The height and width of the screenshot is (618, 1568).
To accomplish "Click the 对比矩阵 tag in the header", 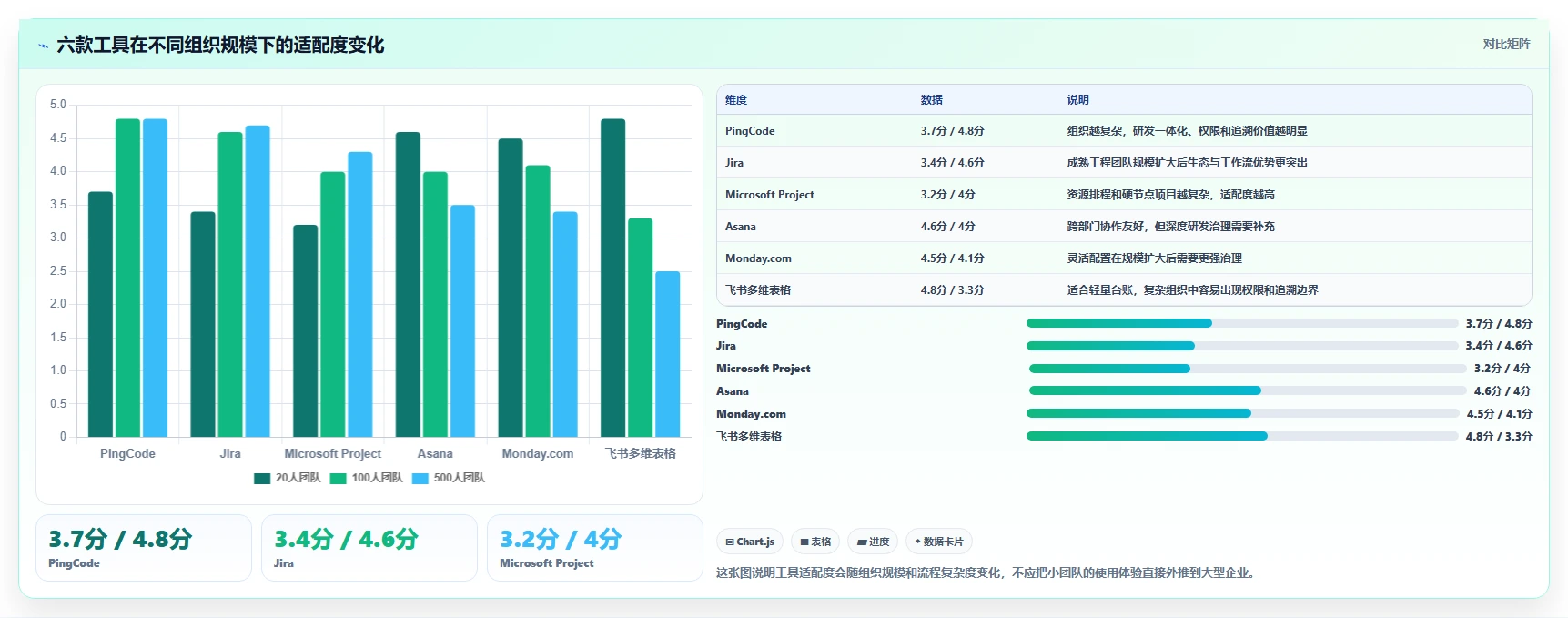I will coord(1506,44).
